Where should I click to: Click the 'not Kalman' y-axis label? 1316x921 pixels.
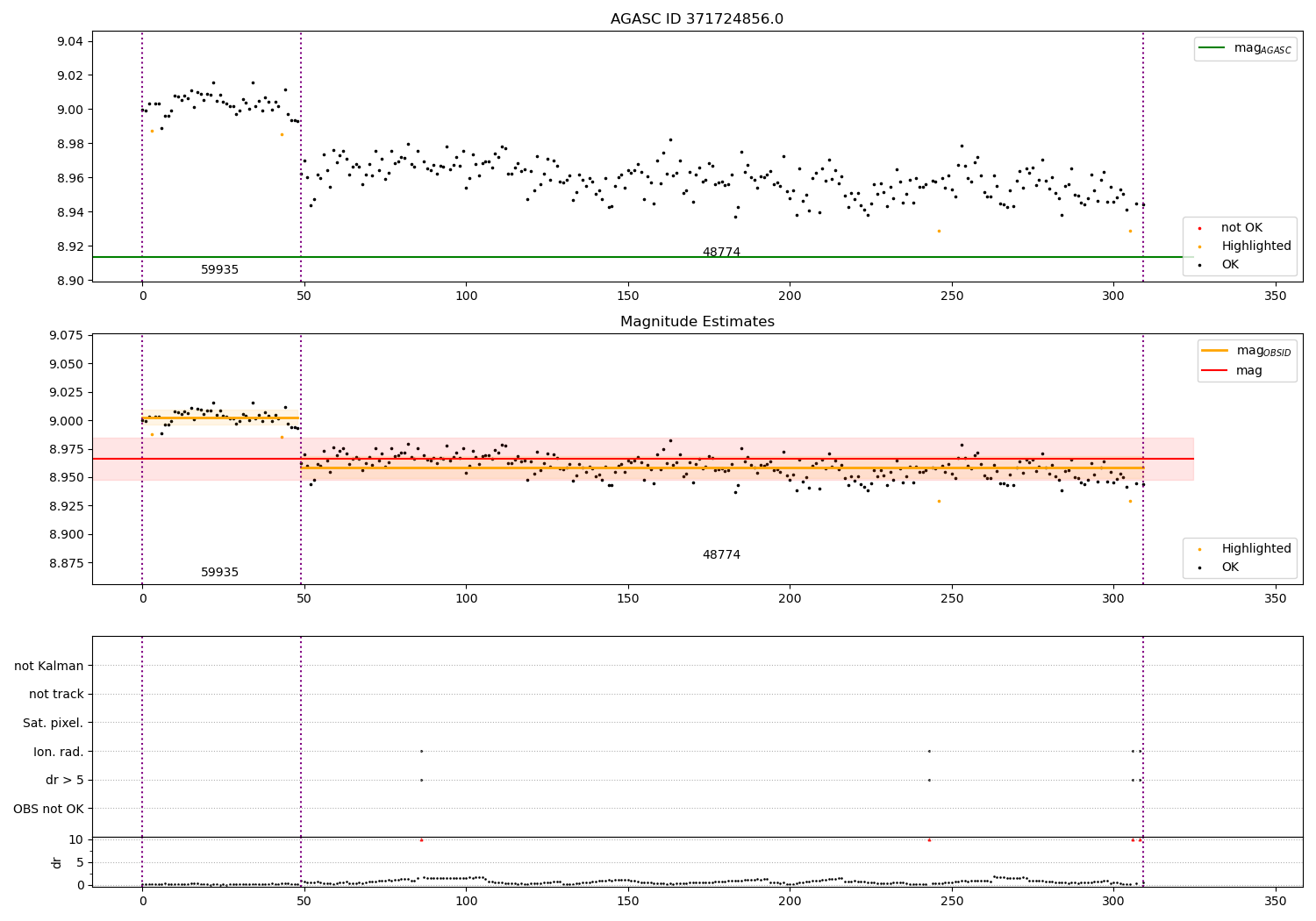pos(49,666)
